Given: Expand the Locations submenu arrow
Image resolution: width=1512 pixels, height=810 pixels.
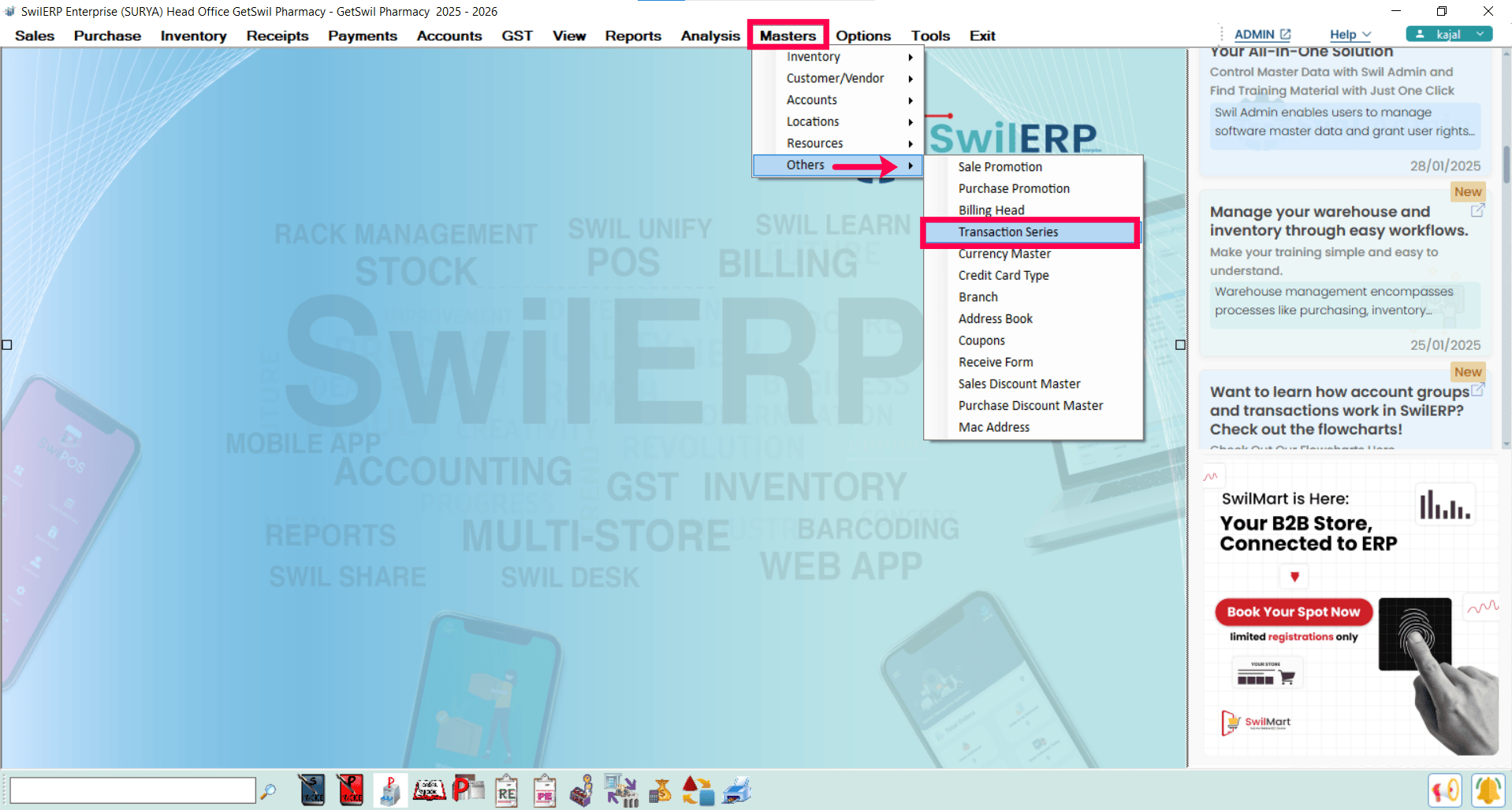Looking at the screenshot, I should pos(911,122).
